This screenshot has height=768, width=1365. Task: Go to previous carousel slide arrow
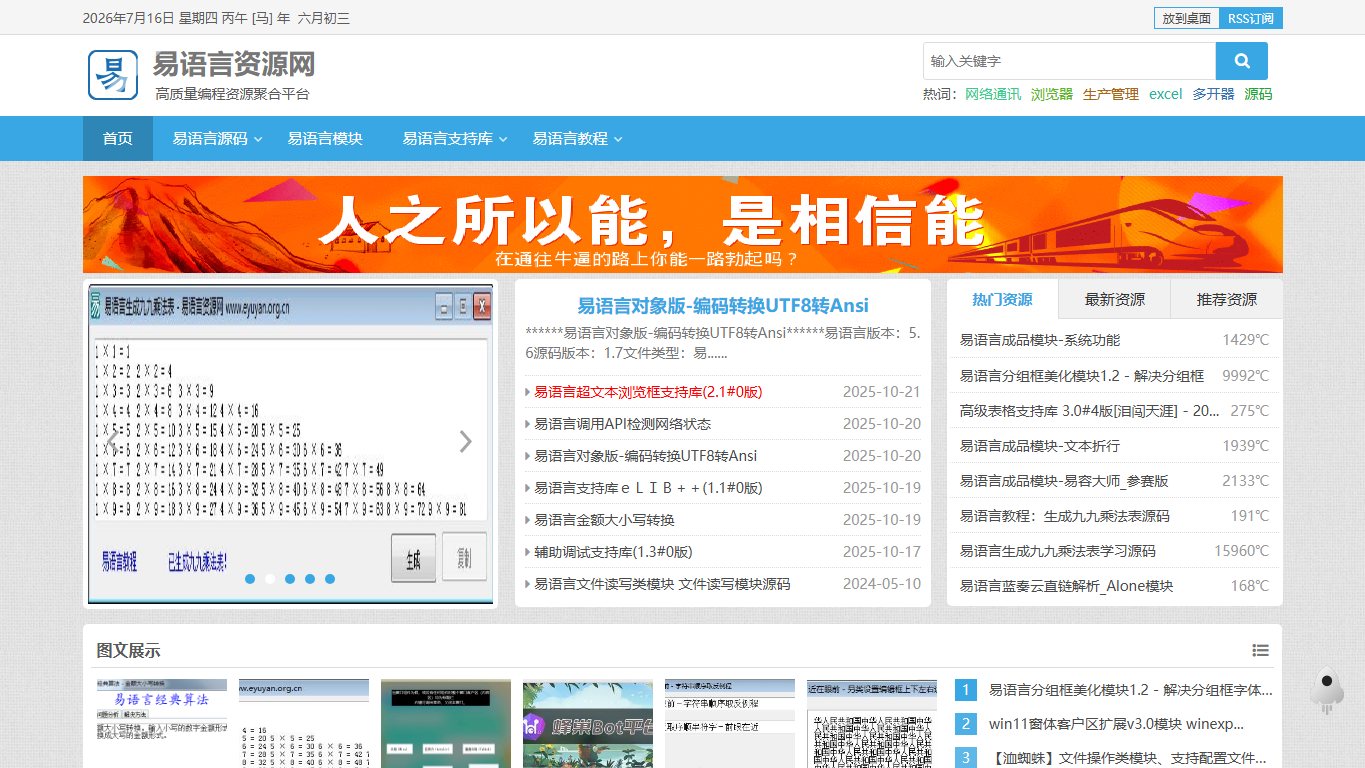click(113, 441)
